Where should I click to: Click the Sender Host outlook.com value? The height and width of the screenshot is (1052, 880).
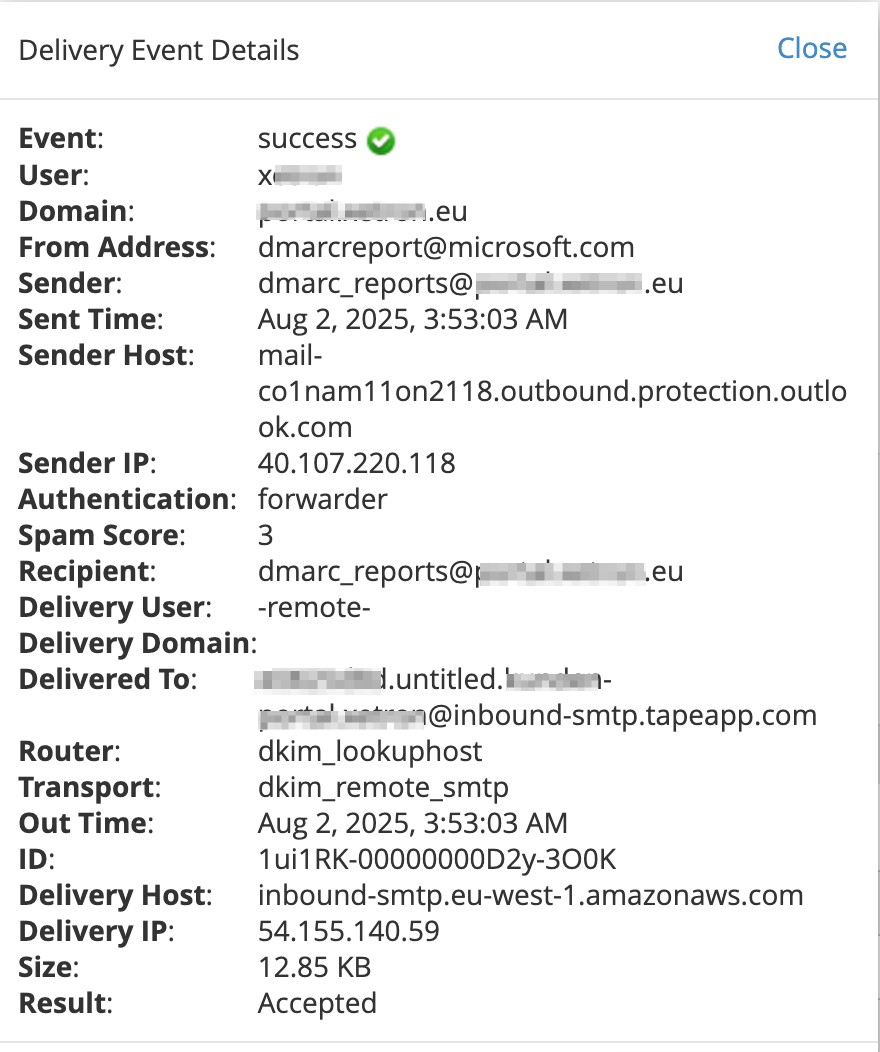553,391
